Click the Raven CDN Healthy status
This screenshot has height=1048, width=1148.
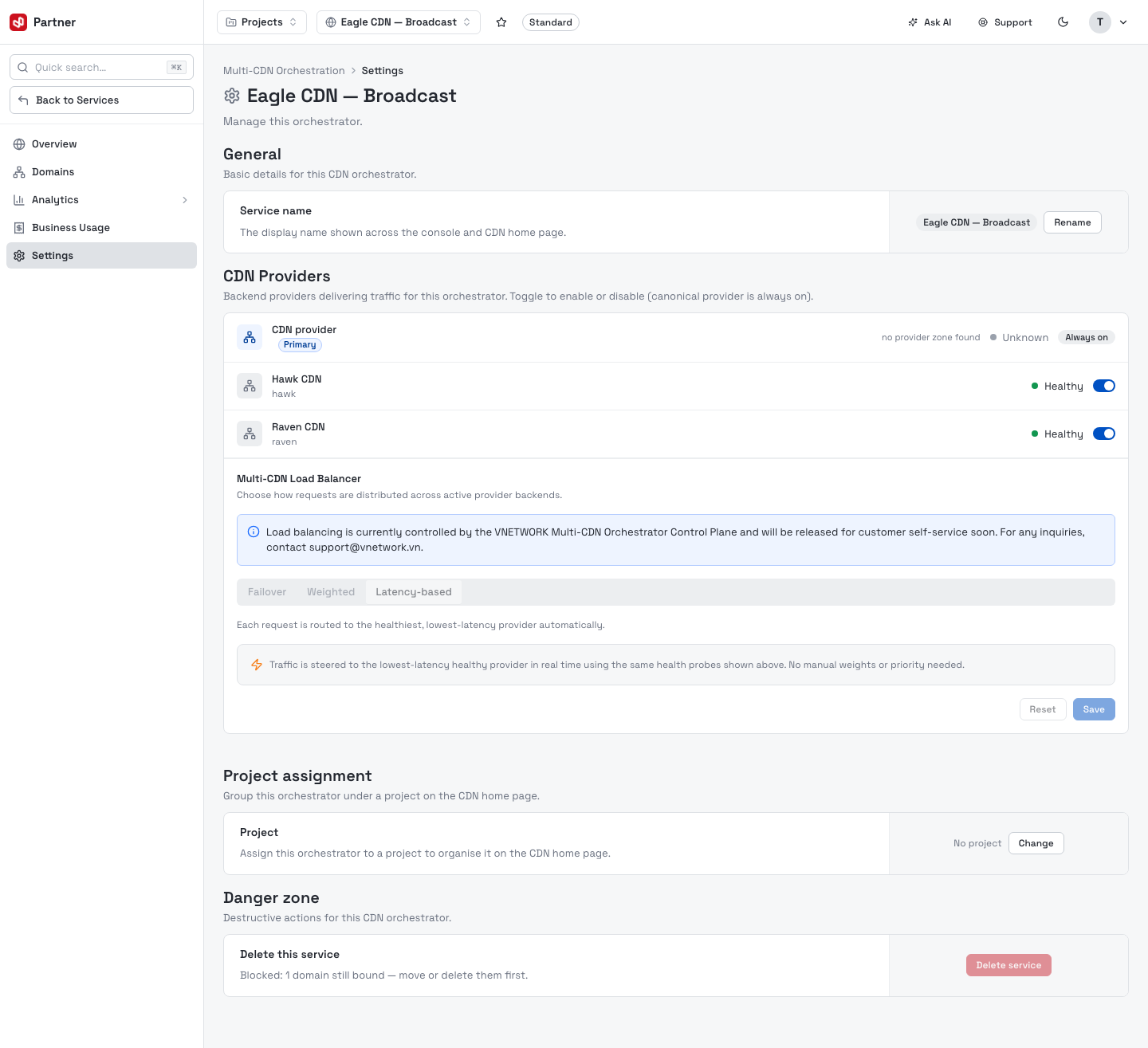(x=1057, y=434)
